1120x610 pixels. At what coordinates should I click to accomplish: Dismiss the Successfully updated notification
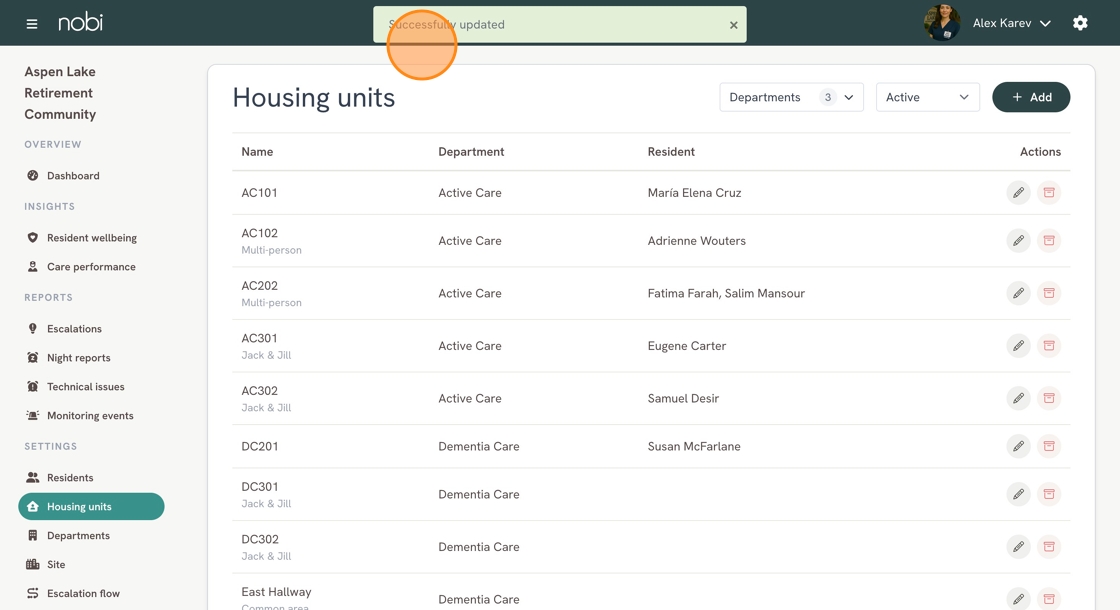(x=733, y=25)
